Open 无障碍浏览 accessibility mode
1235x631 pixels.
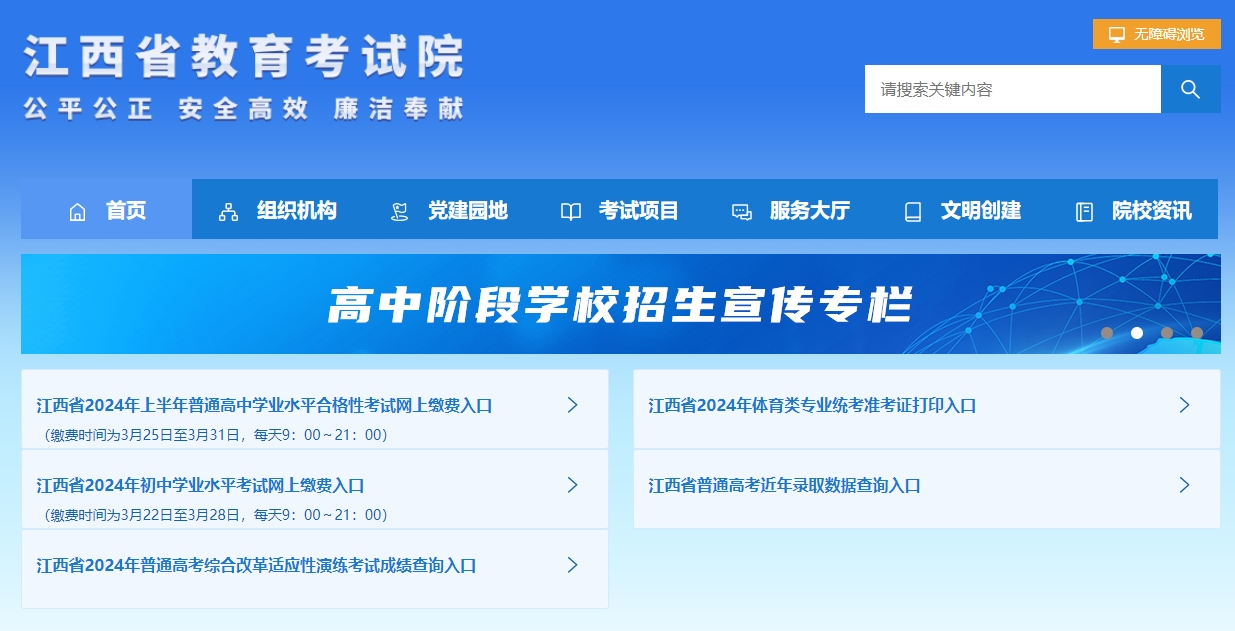tap(1155, 33)
